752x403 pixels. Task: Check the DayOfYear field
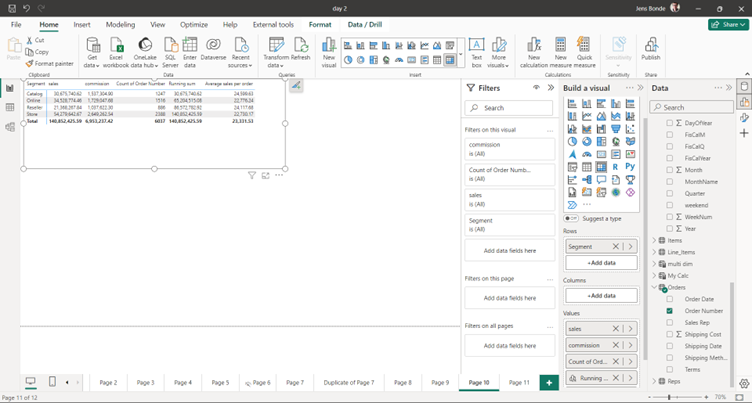point(670,123)
